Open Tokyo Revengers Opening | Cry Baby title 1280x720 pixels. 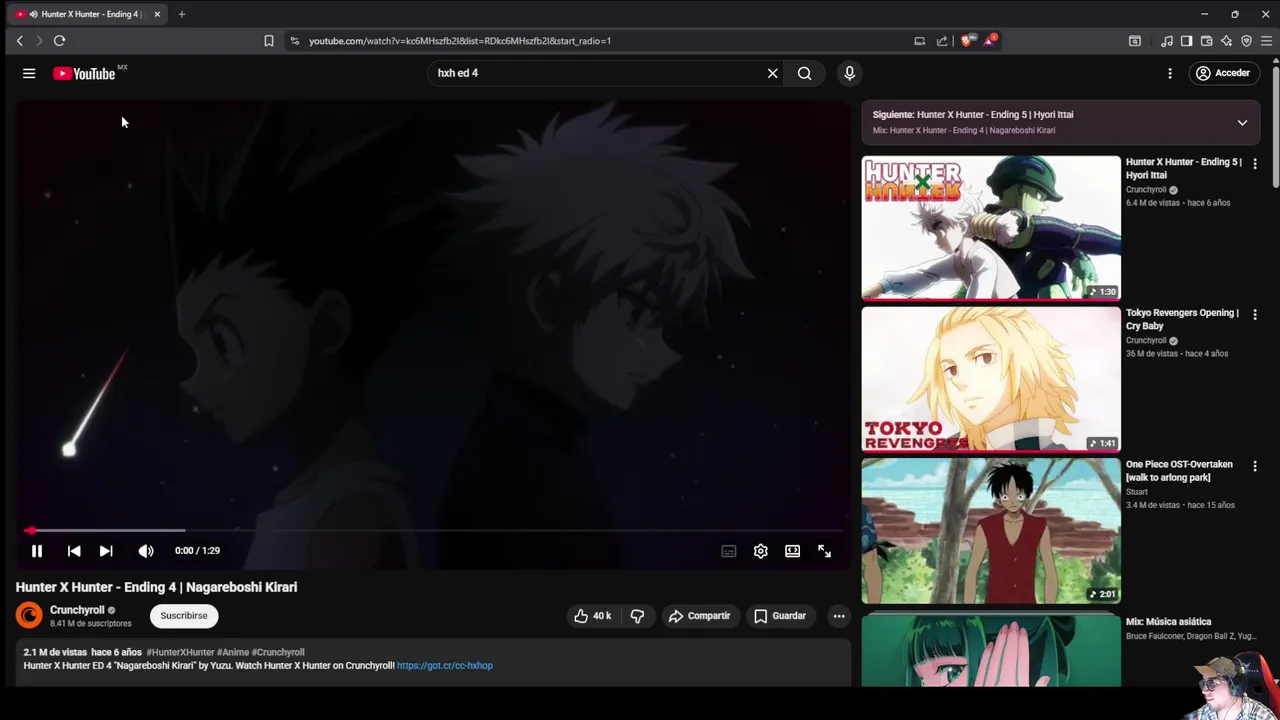click(1182, 319)
